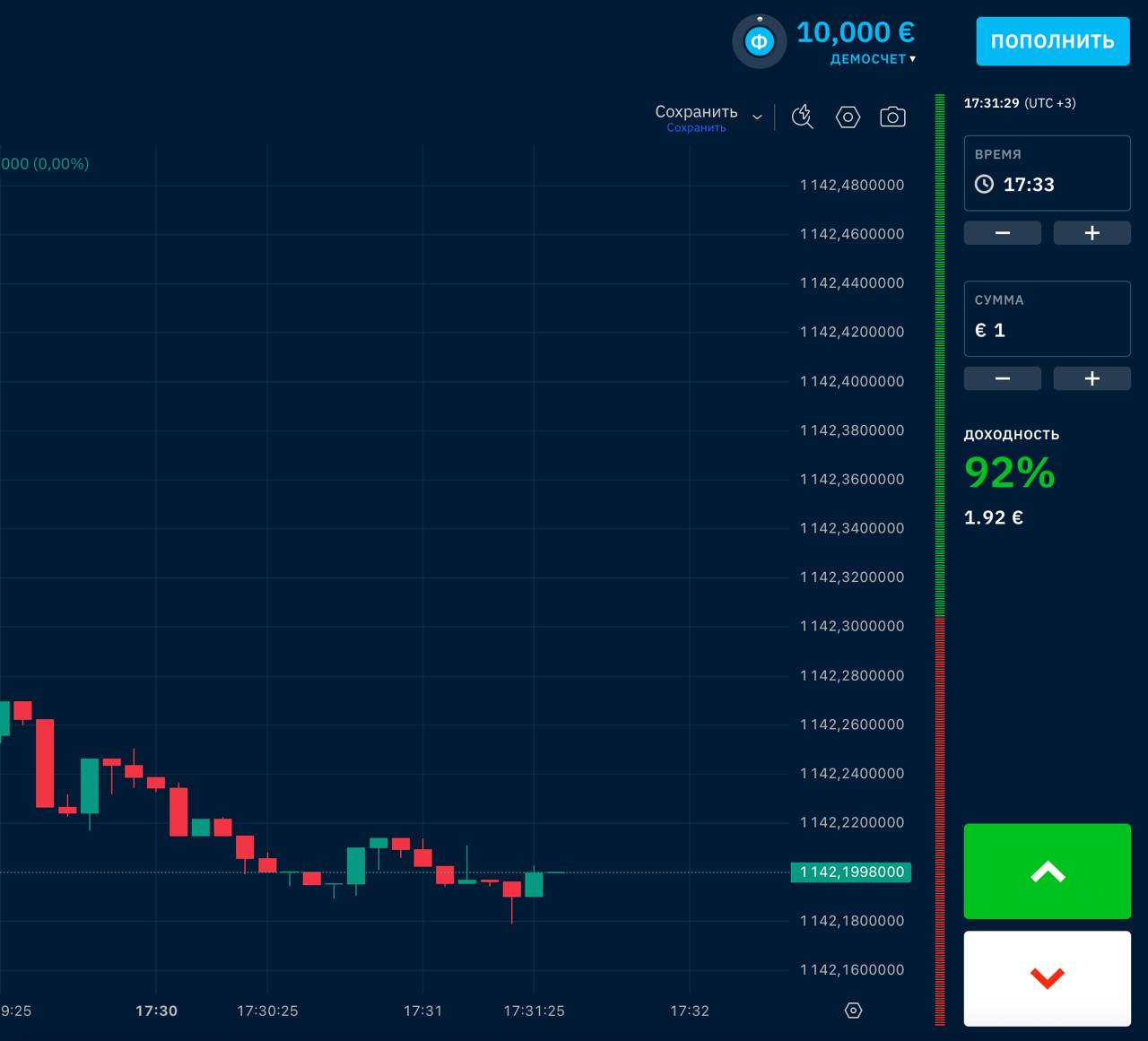Open settings via hexagon icon near time axis
The width and height of the screenshot is (1148, 1041).
[x=853, y=1011]
